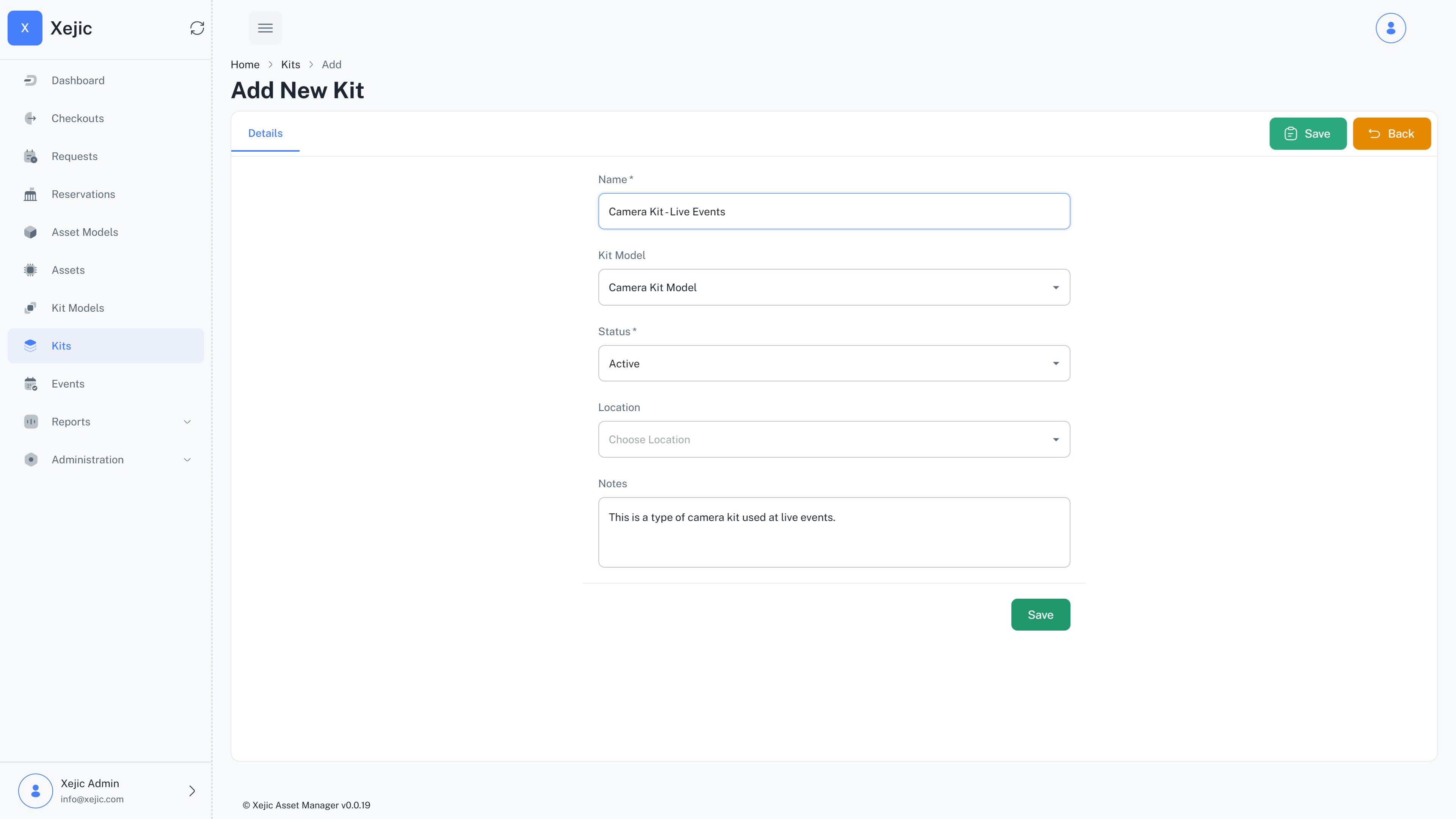This screenshot has height=819, width=1456.
Task: Open Assets page
Action: click(106, 270)
